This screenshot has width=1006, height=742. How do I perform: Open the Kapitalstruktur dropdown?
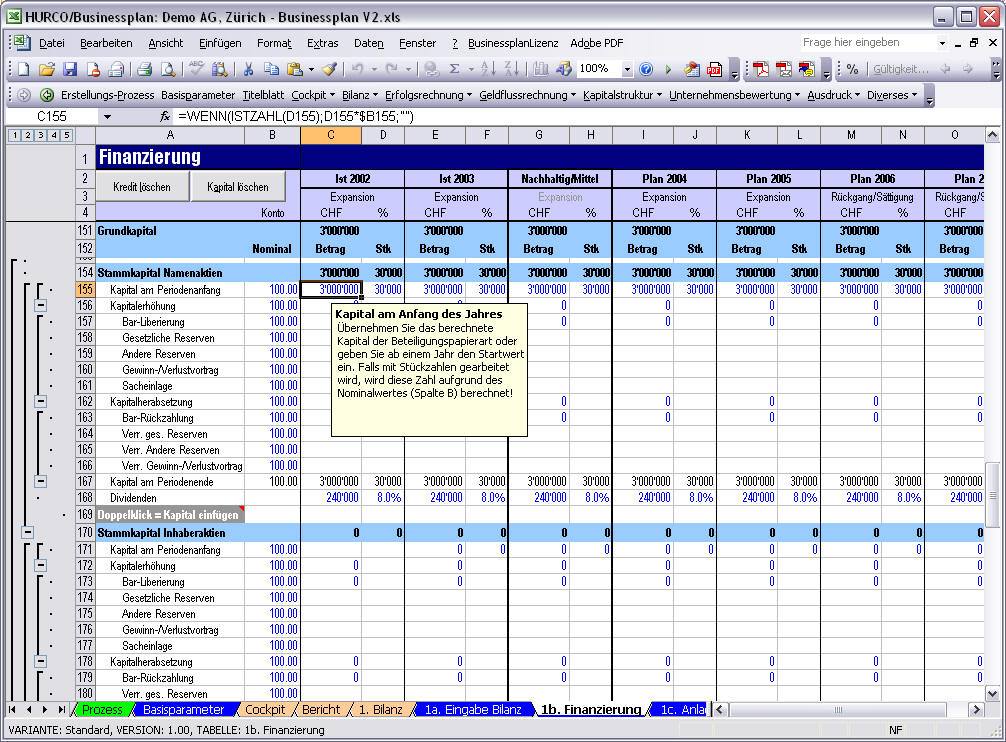(x=622, y=95)
